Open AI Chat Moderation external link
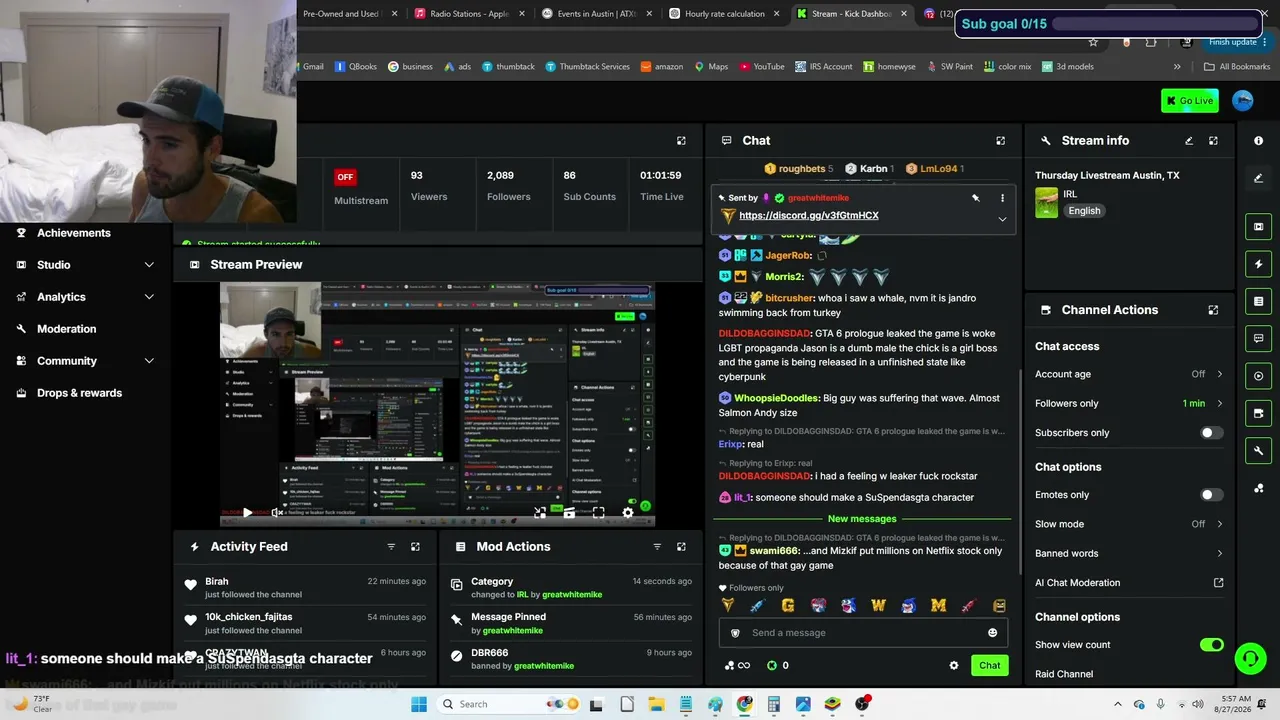1280x720 pixels. [1219, 583]
